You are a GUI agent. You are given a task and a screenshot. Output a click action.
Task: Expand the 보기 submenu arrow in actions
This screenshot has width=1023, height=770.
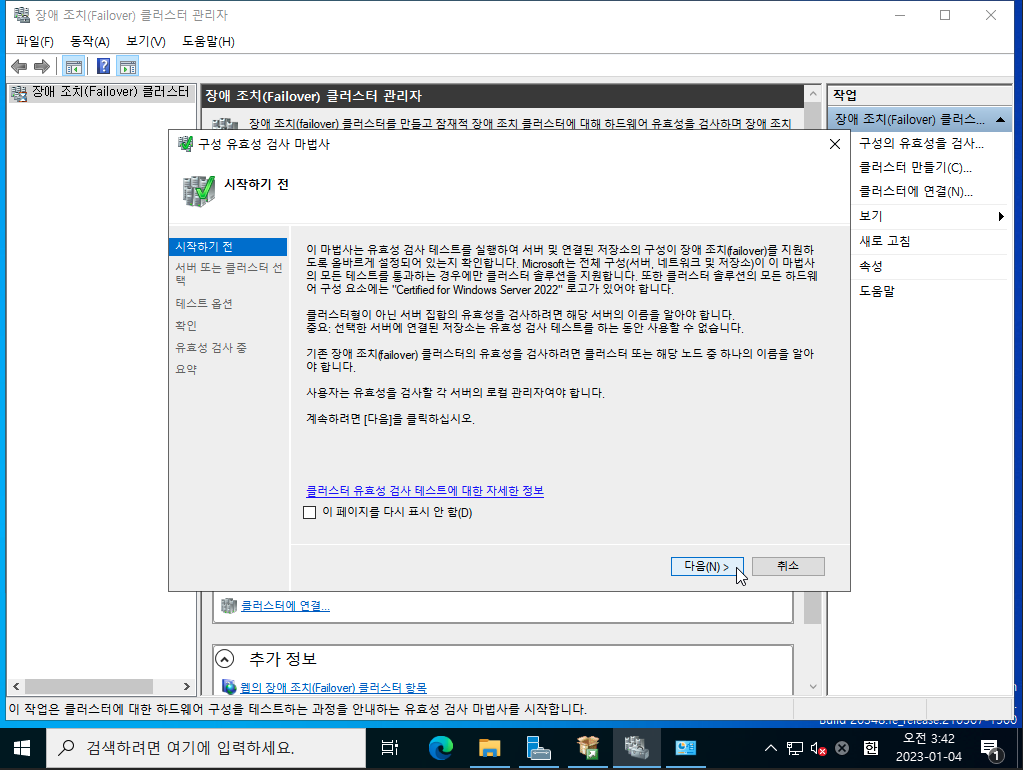1001,217
